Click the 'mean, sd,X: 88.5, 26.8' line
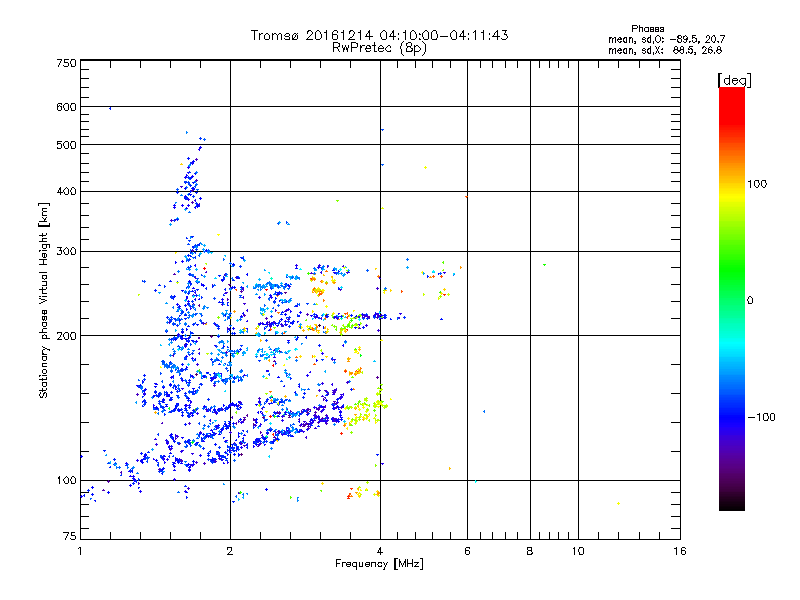 (665, 50)
